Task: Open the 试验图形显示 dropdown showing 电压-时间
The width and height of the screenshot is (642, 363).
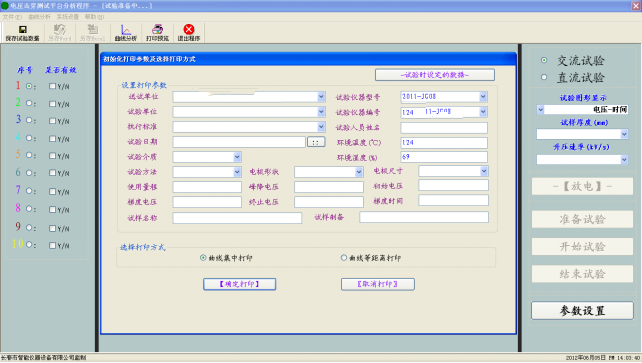Action: pos(540,109)
